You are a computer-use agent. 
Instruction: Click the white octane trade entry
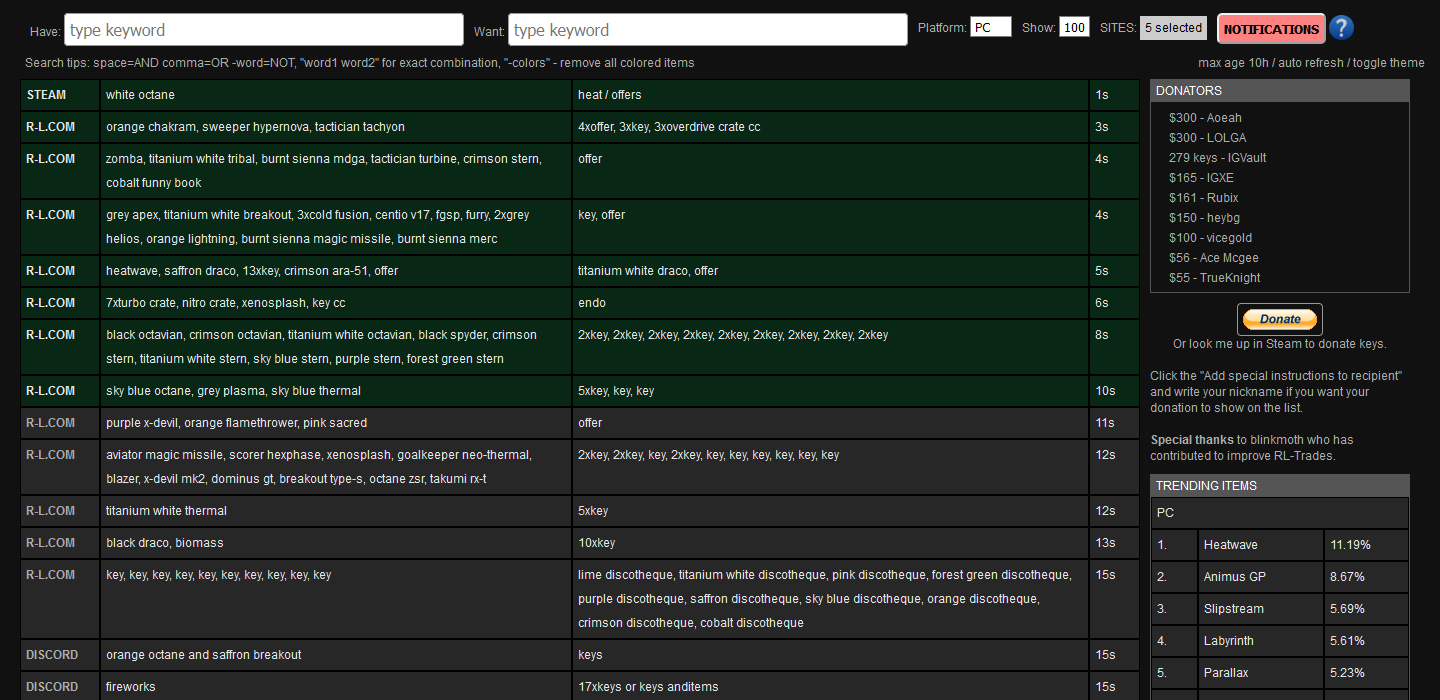pyautogui.click(x=336, y=95)
